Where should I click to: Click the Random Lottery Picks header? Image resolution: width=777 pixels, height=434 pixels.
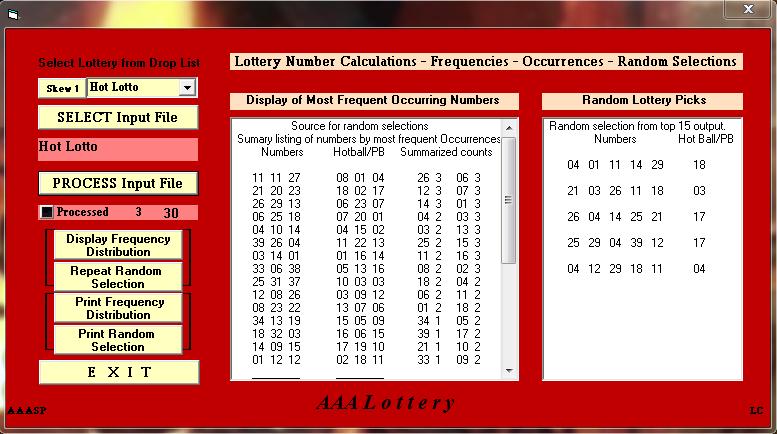(x=643, y=101)
